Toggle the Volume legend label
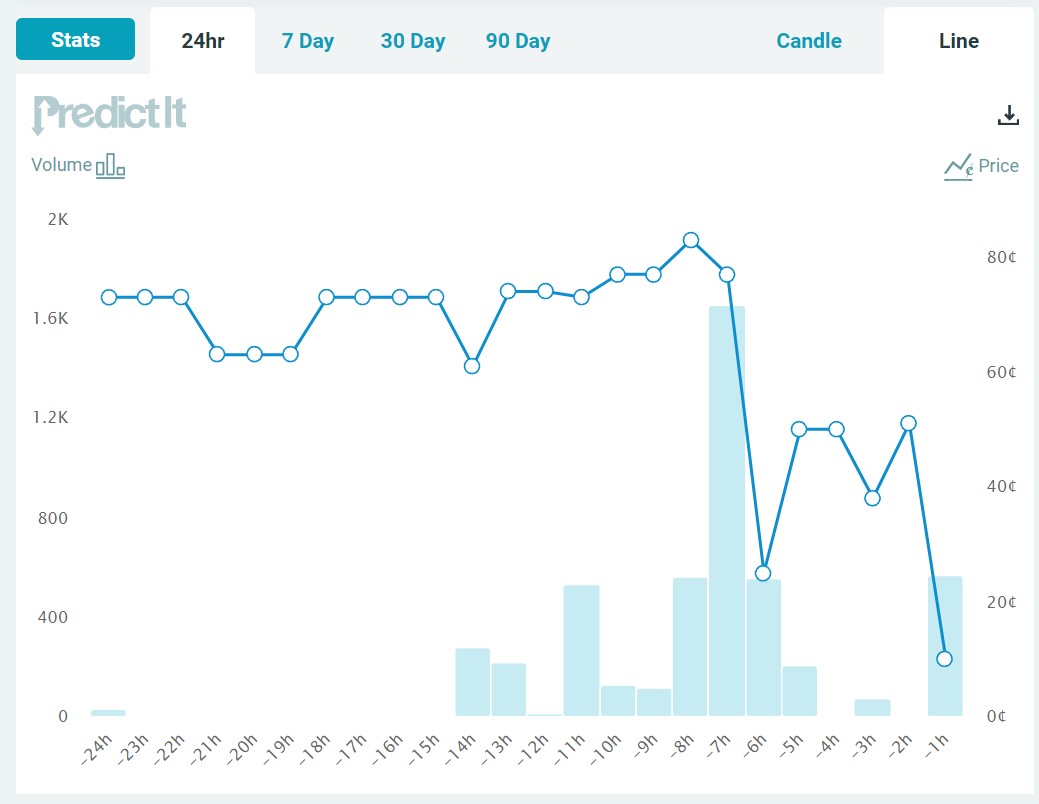The width and height of the screenshot is (1039, 804). click(62, 164)
